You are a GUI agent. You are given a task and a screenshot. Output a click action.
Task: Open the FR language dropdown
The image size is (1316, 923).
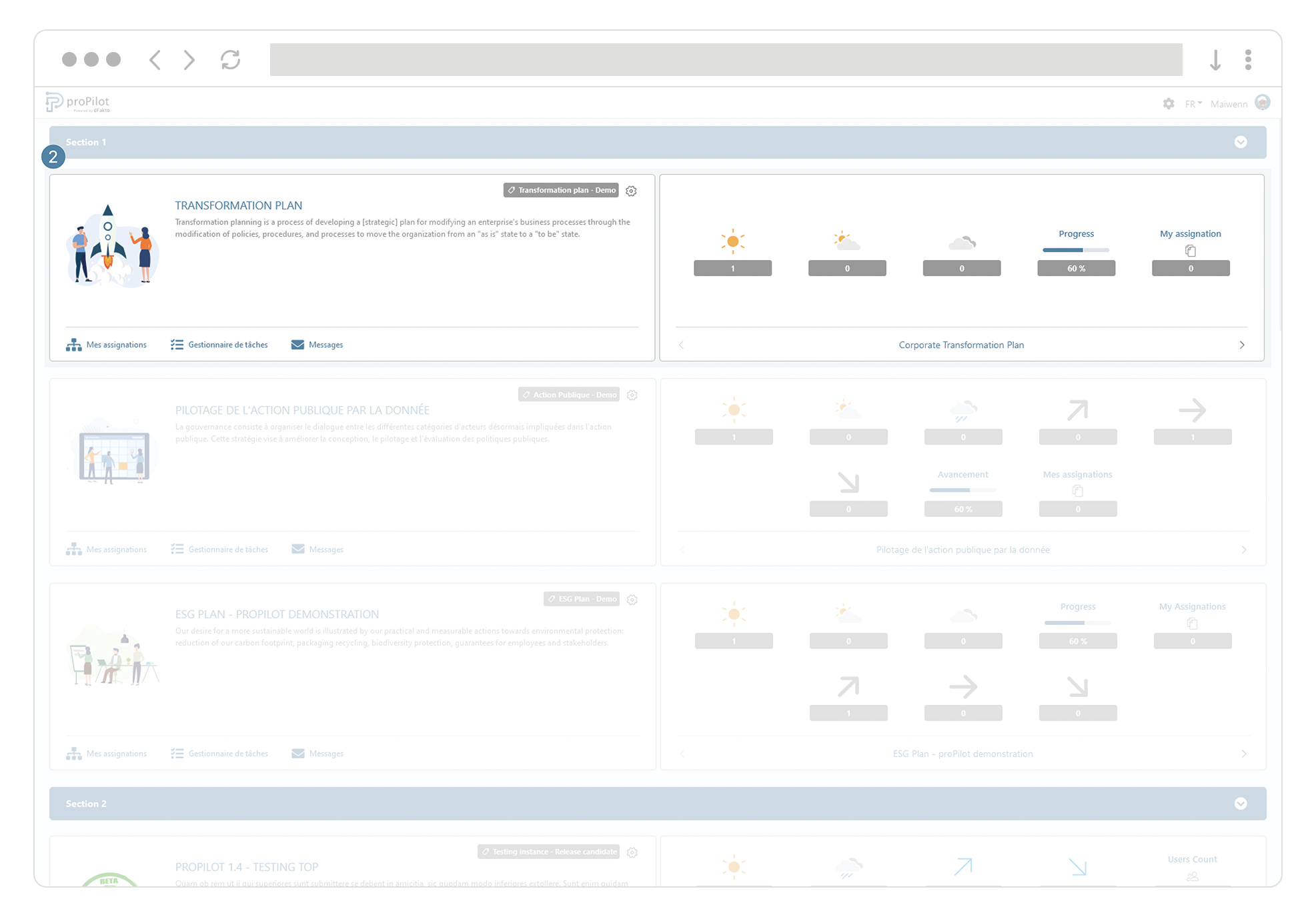(x=1193, y=104)
